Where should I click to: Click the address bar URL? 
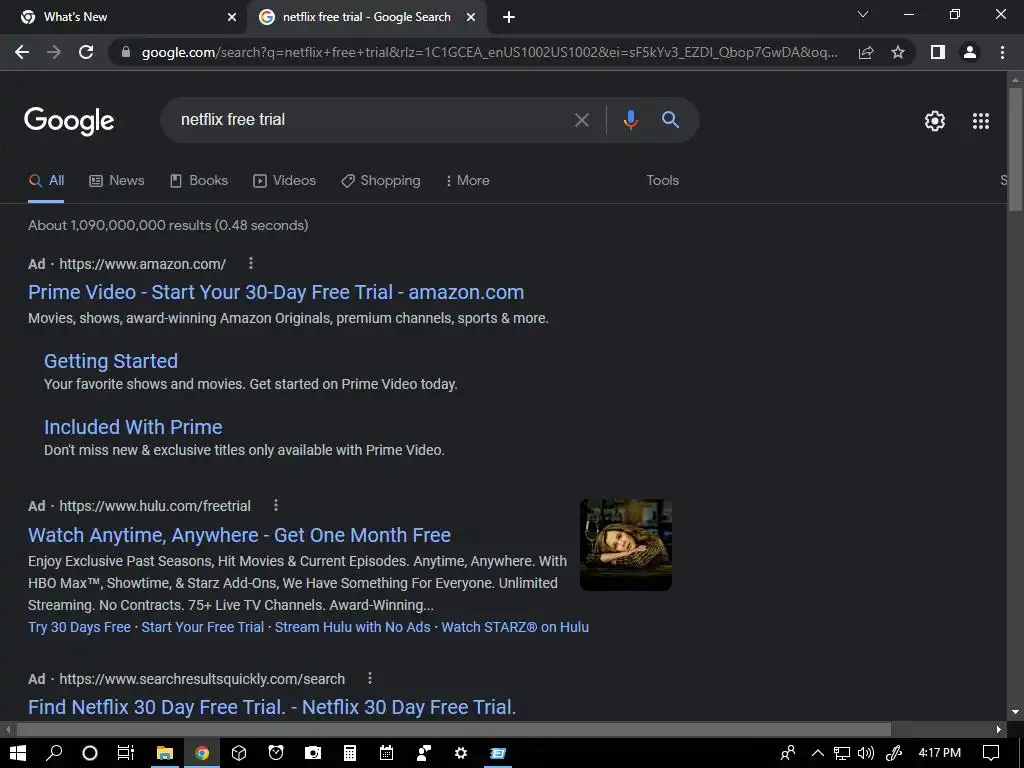click(490, 52)
